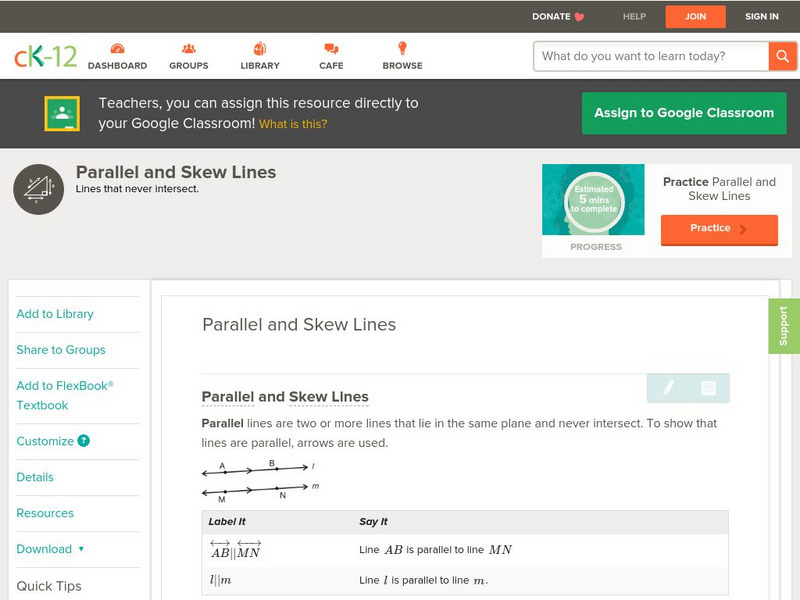Open the Library icon

click(x=260, y=49)
